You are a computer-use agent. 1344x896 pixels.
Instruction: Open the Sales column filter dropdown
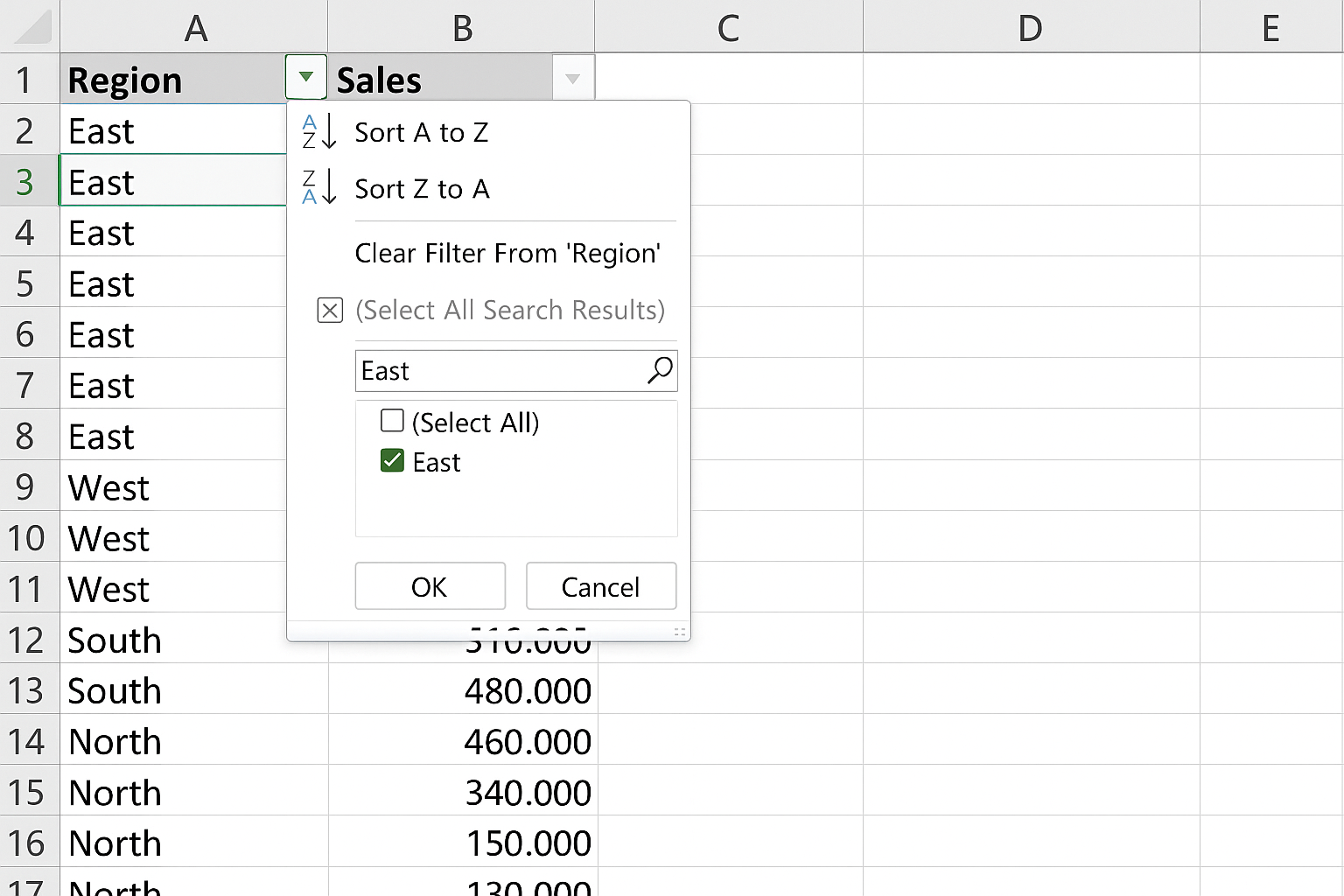pyautogui.click(x=573, y=79)
